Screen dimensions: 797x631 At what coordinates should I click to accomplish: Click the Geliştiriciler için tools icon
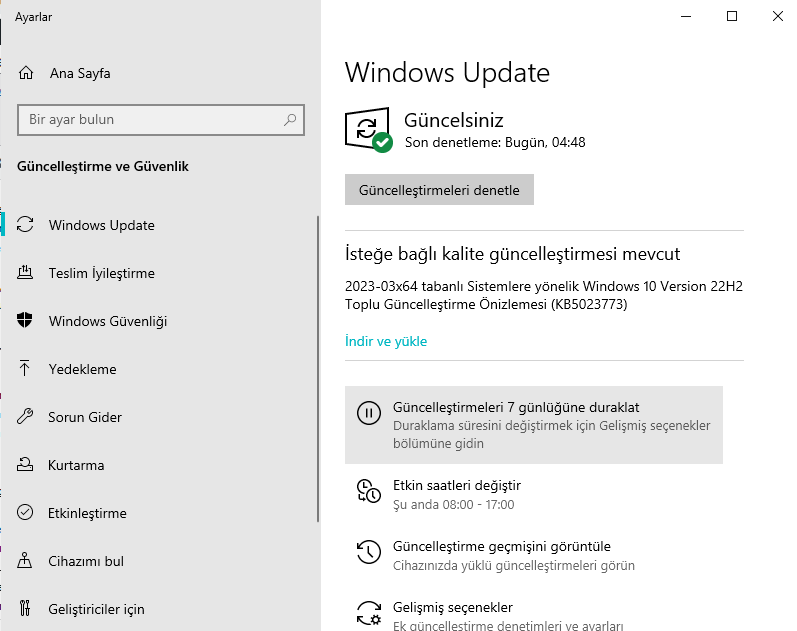(25, 608)
